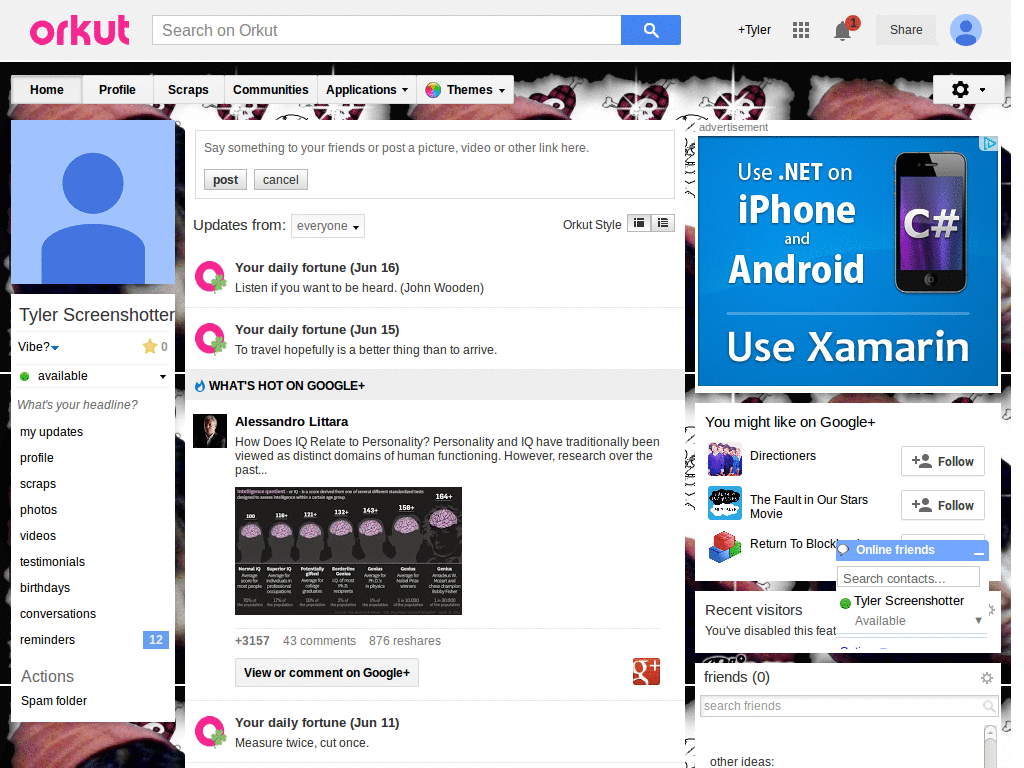Image resolution: width=1024 pixels, height=768 pixels.
Task: Click the Google+ red g+ icon
Action: (x=647, y=671)
